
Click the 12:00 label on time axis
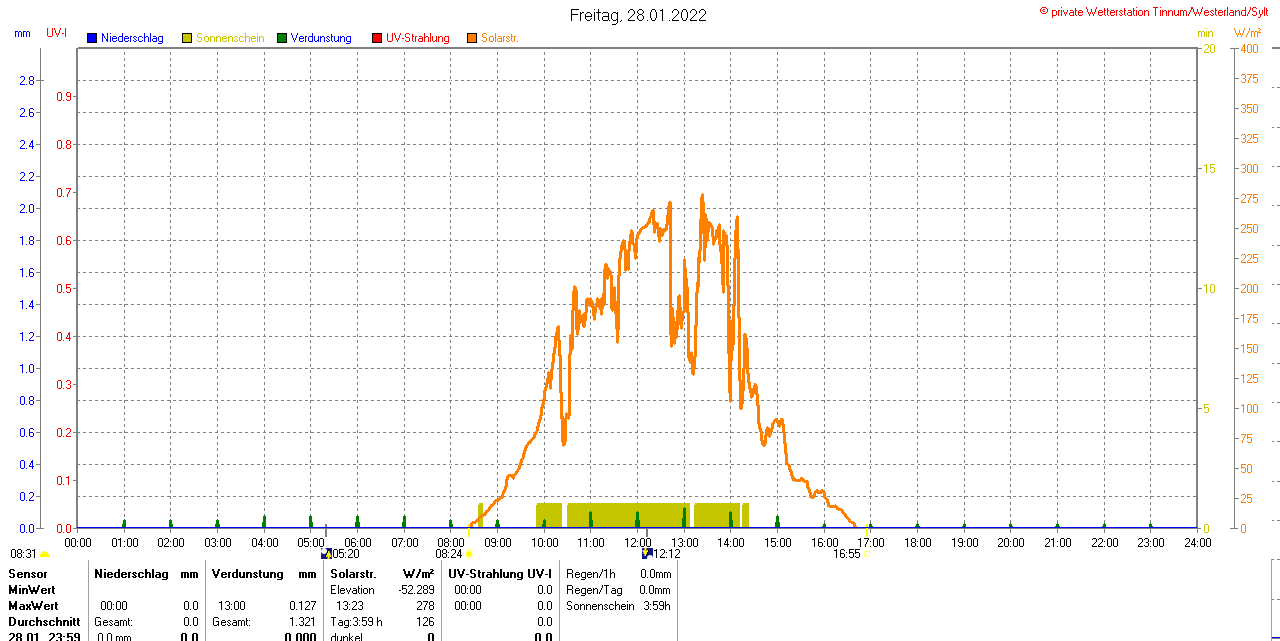point(638,542)
